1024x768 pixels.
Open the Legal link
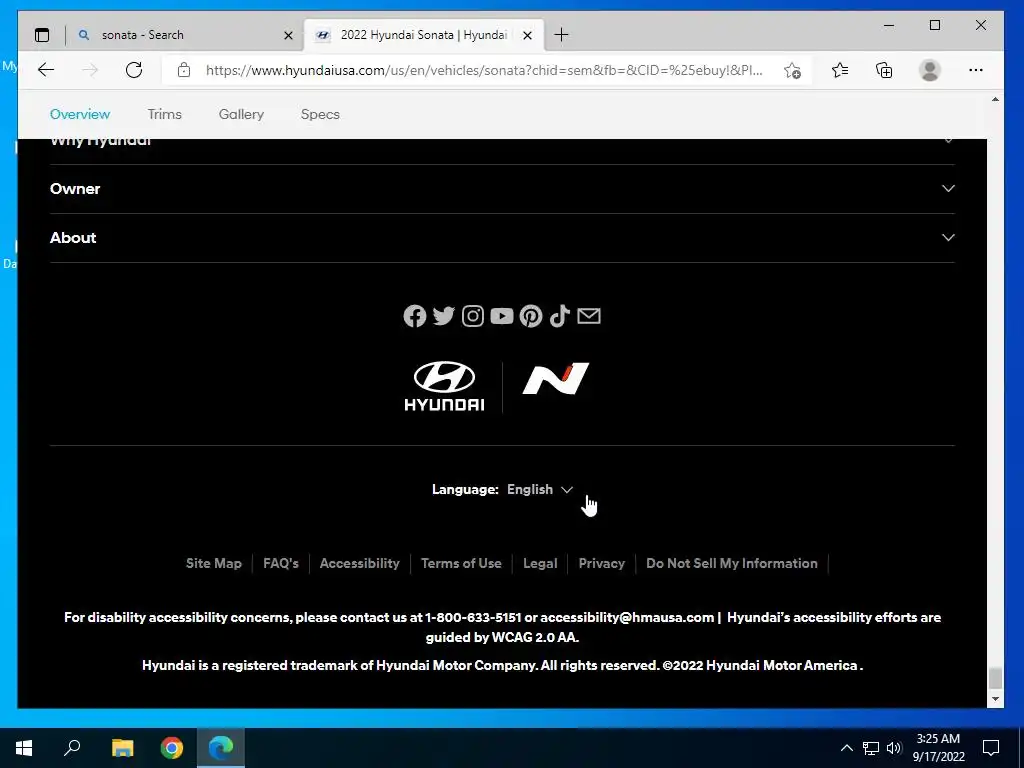click(x=540, y=564)
